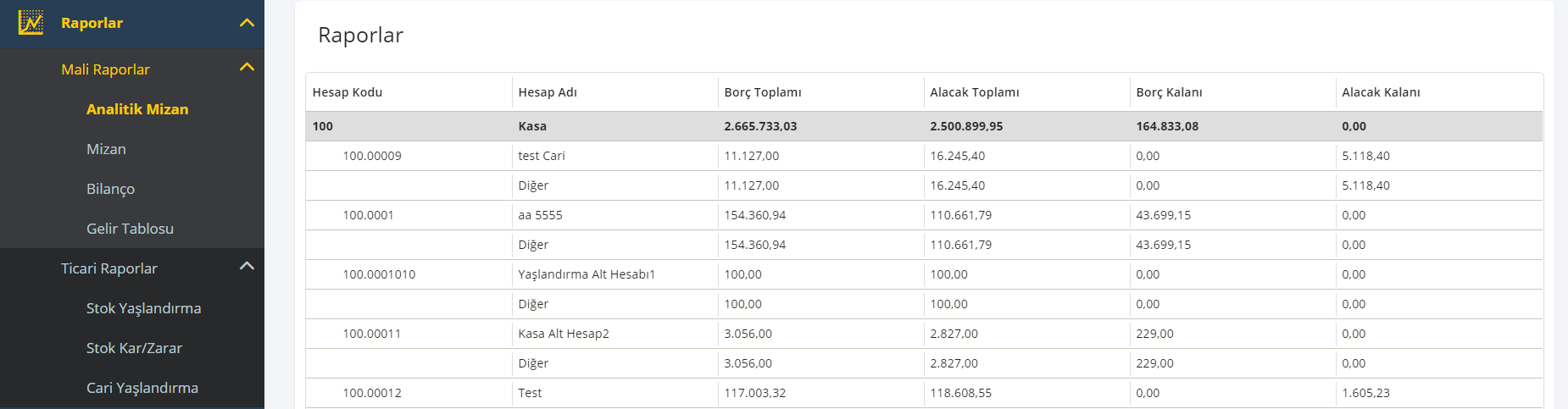Click the Hesap Adı column header
Image resolution: width=1568 pixels, height=409 pixels.
[548, 92]
